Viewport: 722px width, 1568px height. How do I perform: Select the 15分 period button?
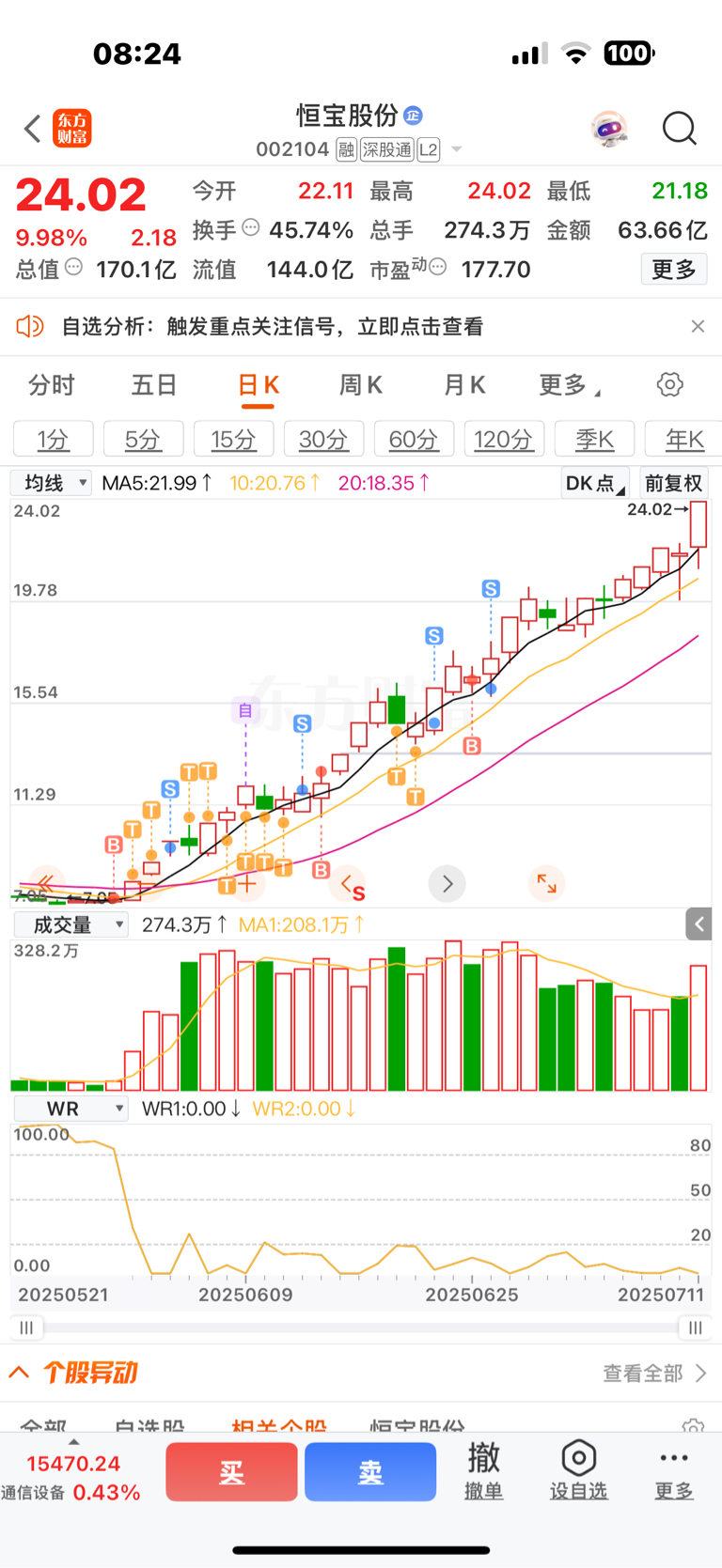234,439
